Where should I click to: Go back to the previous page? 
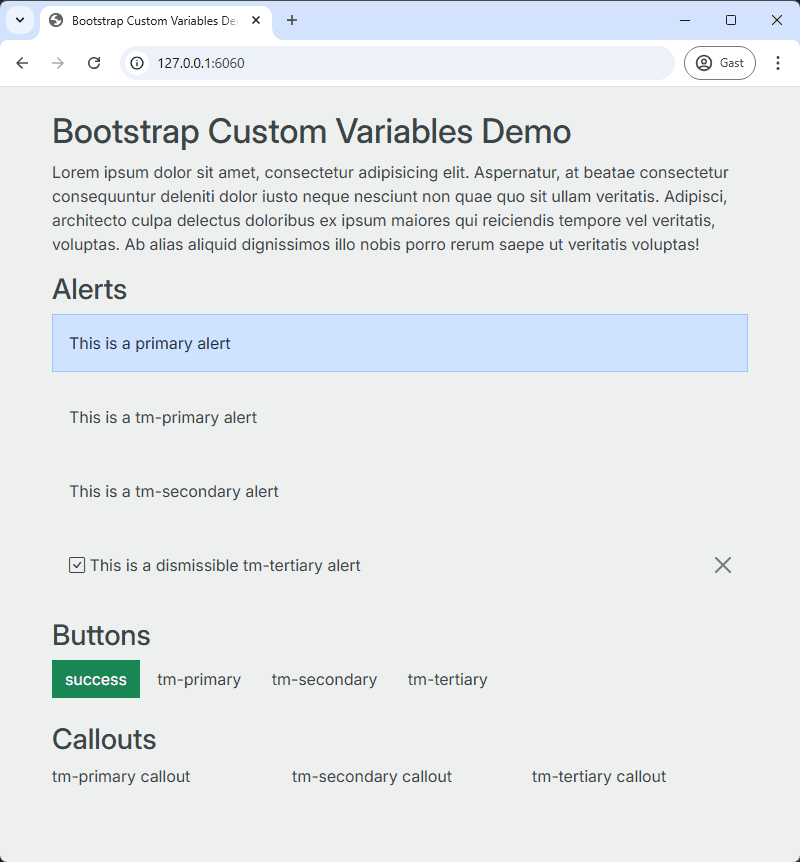coord(22,63)
